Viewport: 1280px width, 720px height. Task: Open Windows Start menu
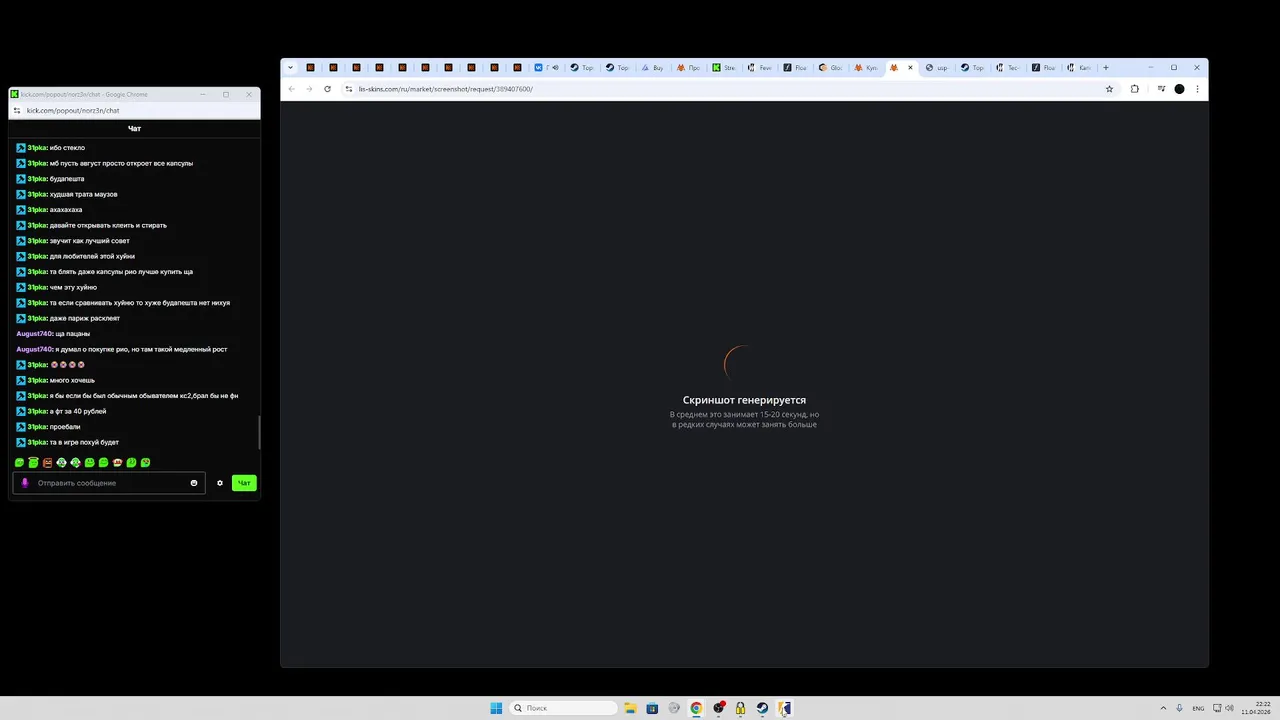tap(496, 708)
